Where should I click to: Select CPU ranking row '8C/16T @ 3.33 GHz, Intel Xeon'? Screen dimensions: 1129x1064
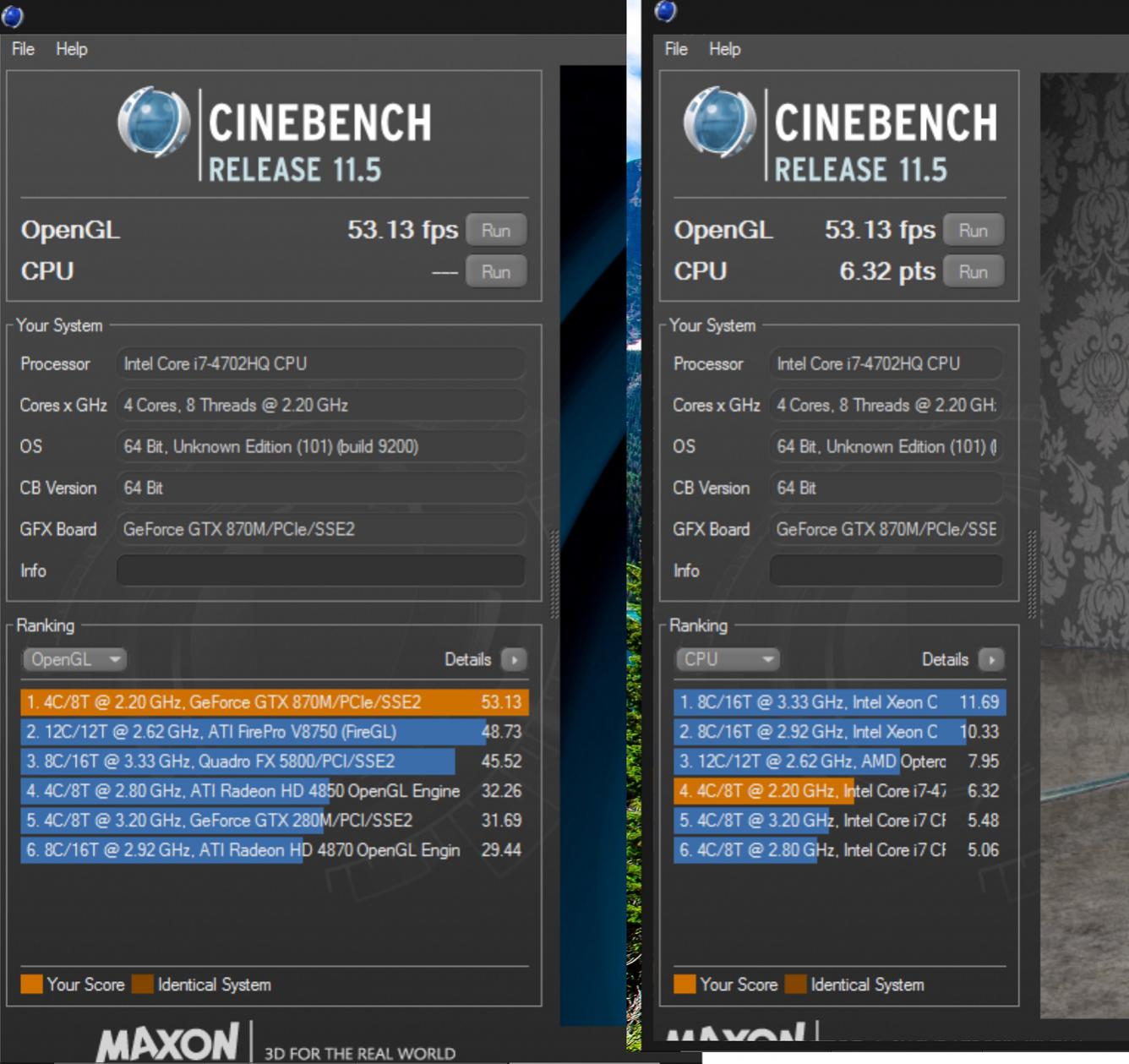tap(840, 702)
